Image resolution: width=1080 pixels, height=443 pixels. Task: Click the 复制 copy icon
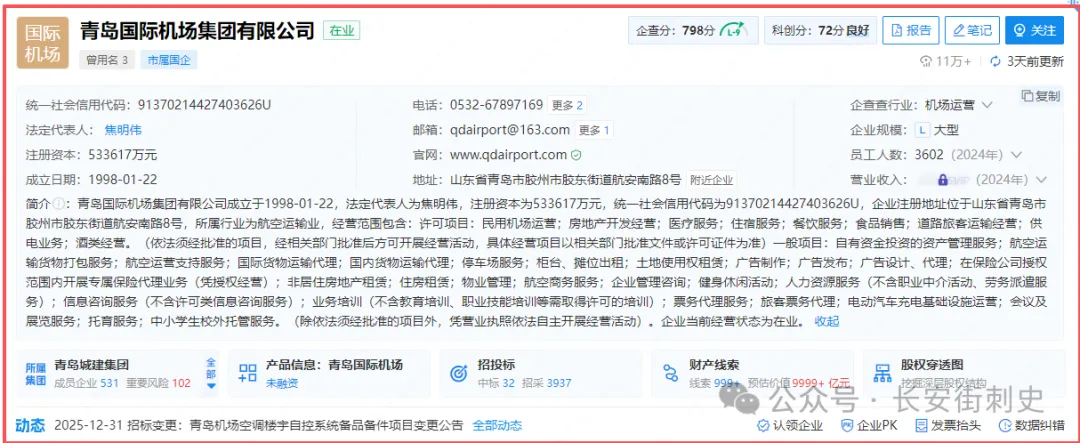point(1026,96)
